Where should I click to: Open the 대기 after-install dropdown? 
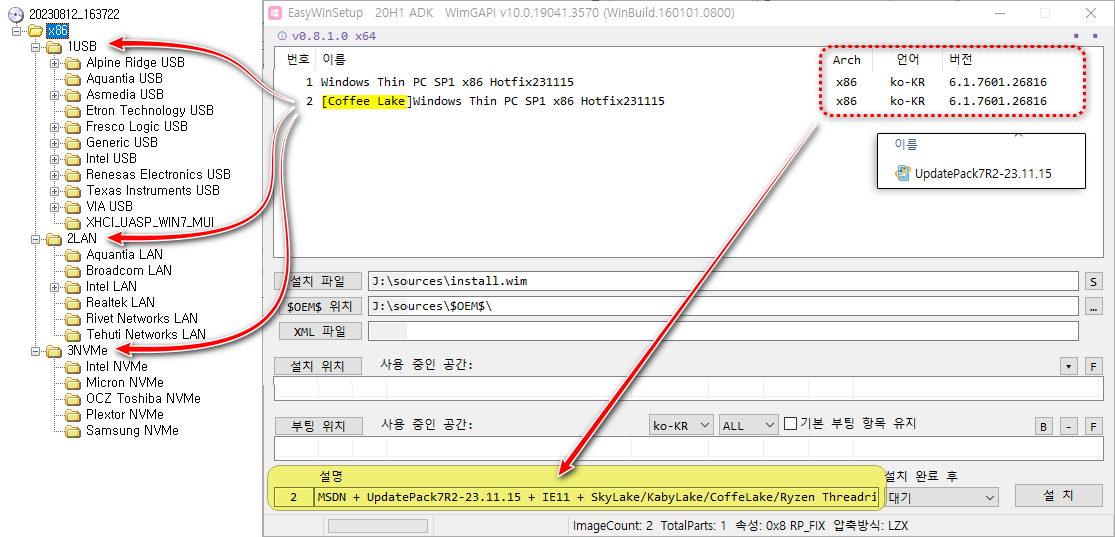point(940,496)
